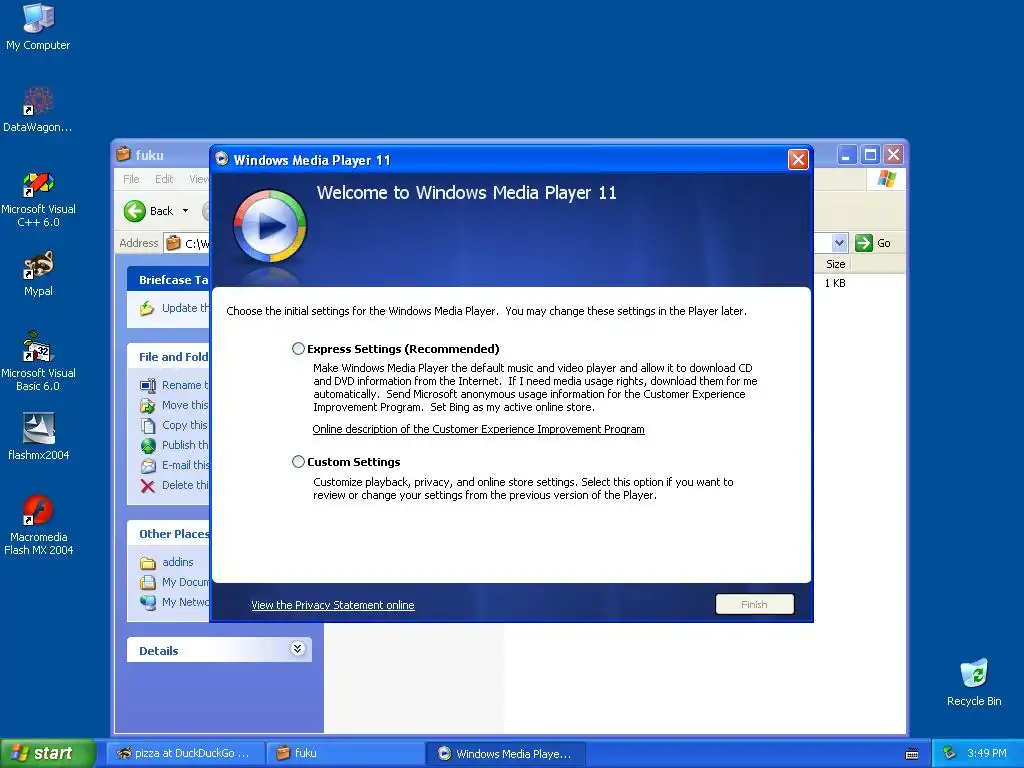Select Express Settings (Recommended) option

click(298, 349)
